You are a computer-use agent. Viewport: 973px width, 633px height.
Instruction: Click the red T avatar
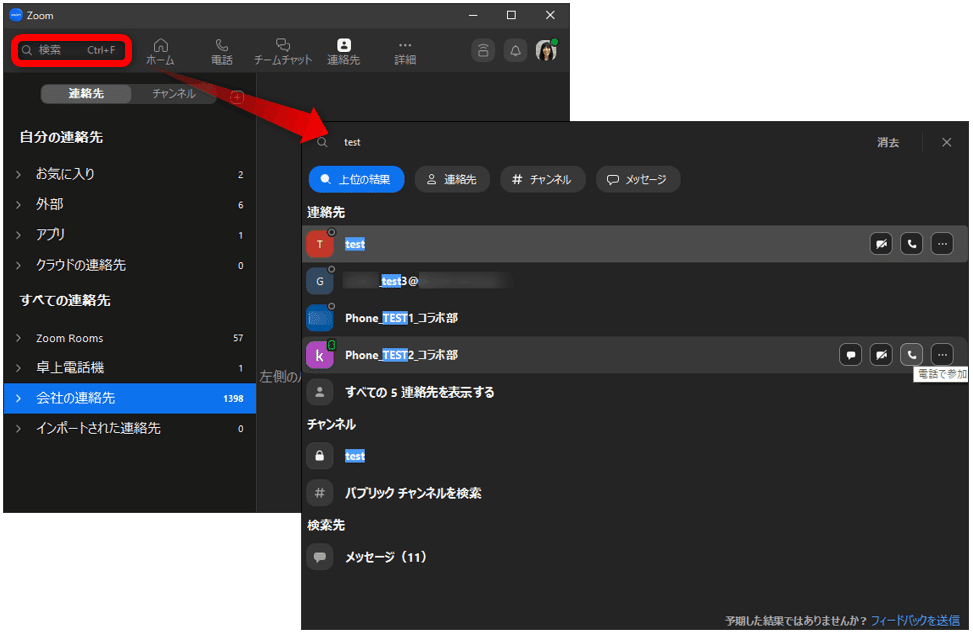[x=320, y=244]
